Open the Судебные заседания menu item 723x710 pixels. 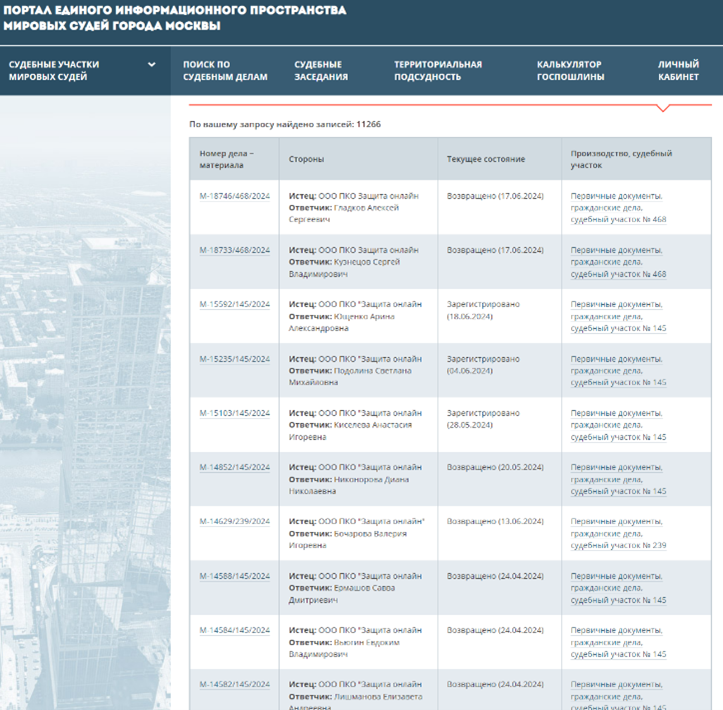point(321,70)
